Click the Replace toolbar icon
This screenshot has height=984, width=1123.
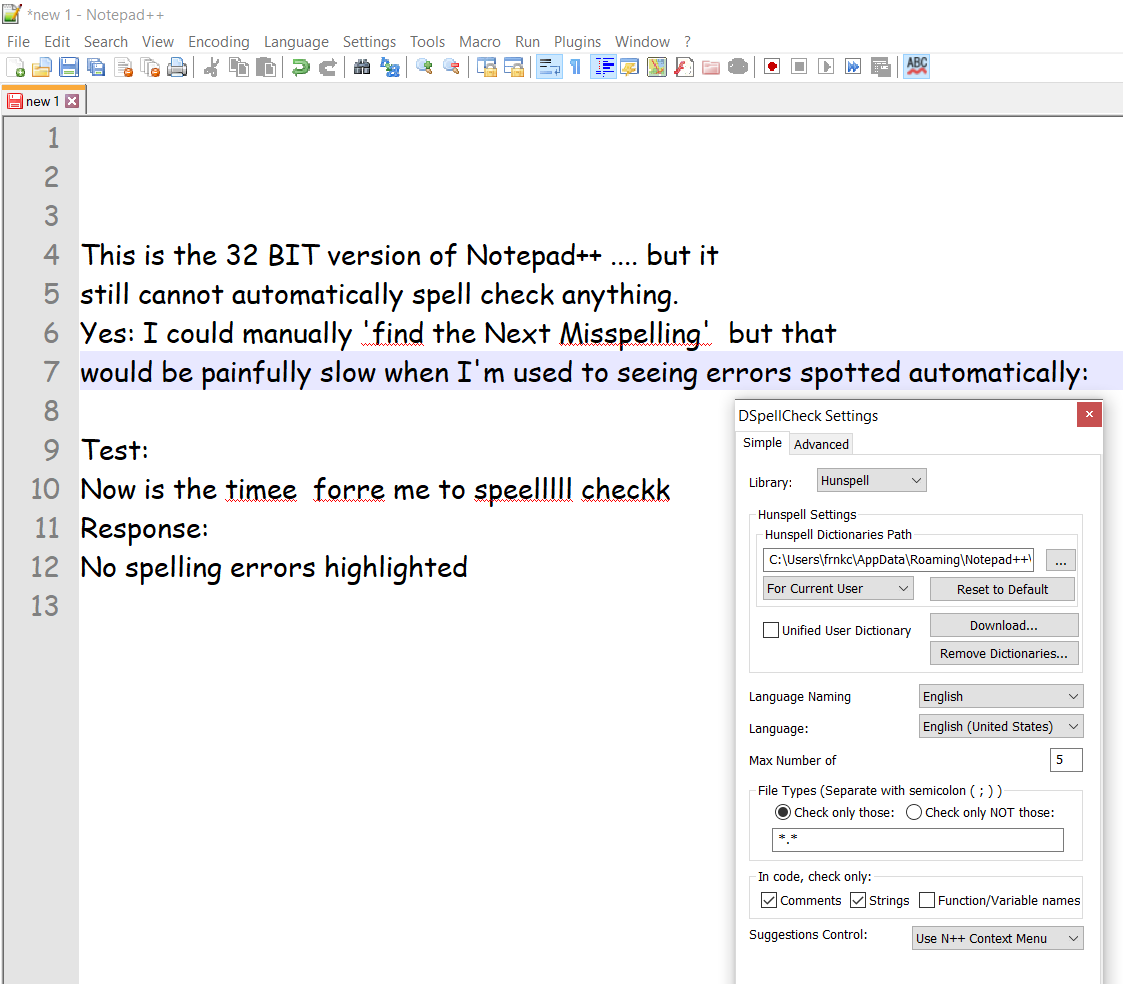point(390,67)
